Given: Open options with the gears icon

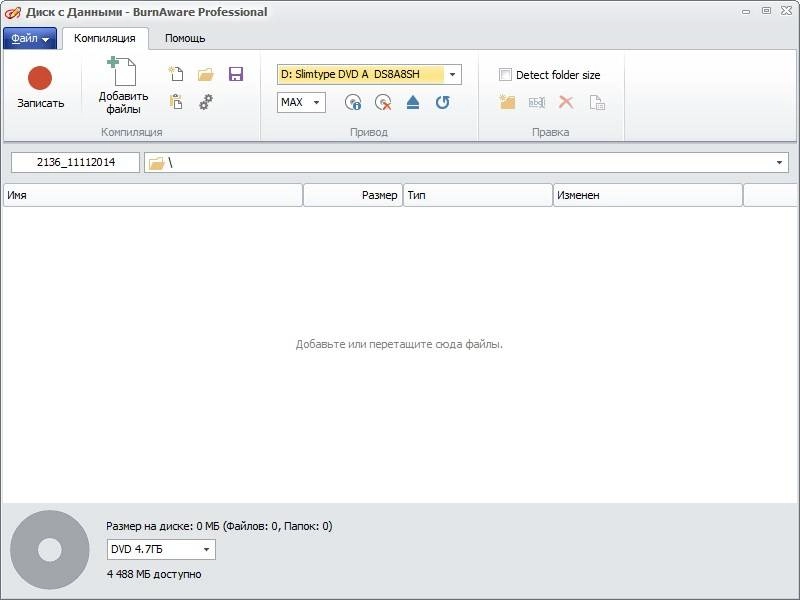Looking at the screenshot, I should (x=206, y=102).
